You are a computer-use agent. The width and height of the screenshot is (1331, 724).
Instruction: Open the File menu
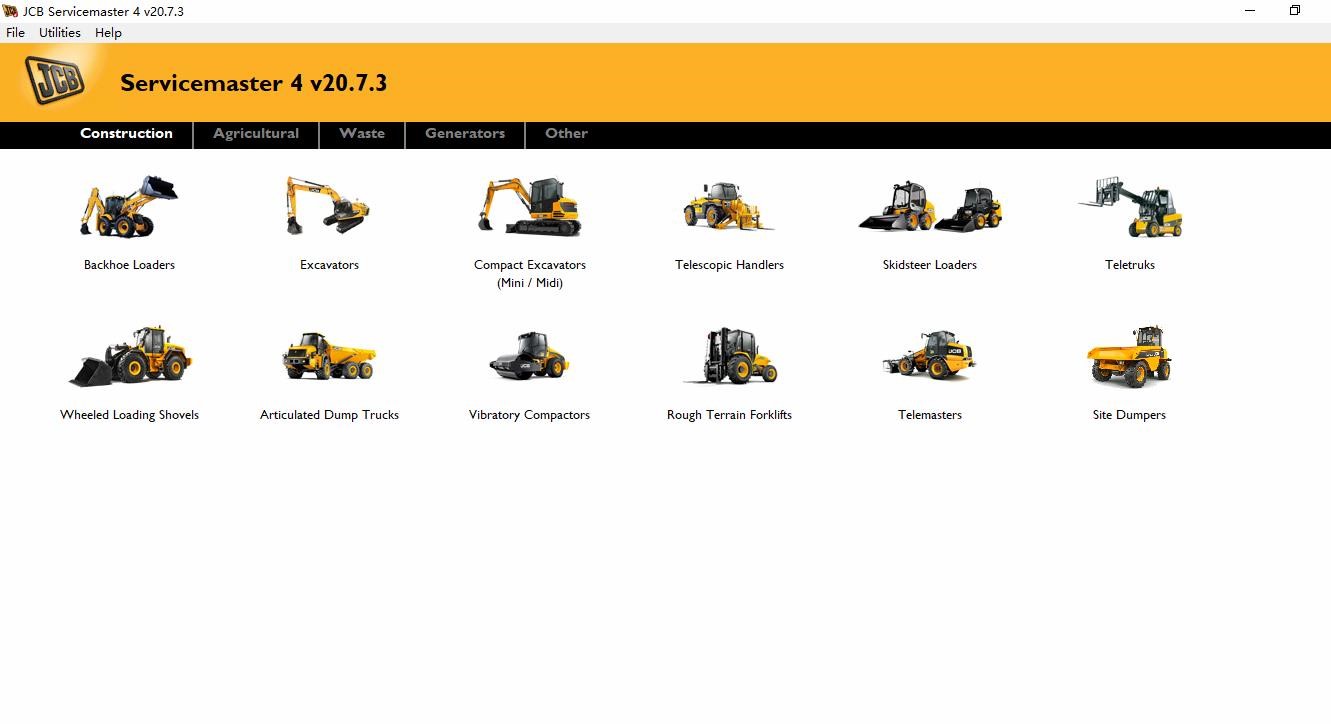15,32
